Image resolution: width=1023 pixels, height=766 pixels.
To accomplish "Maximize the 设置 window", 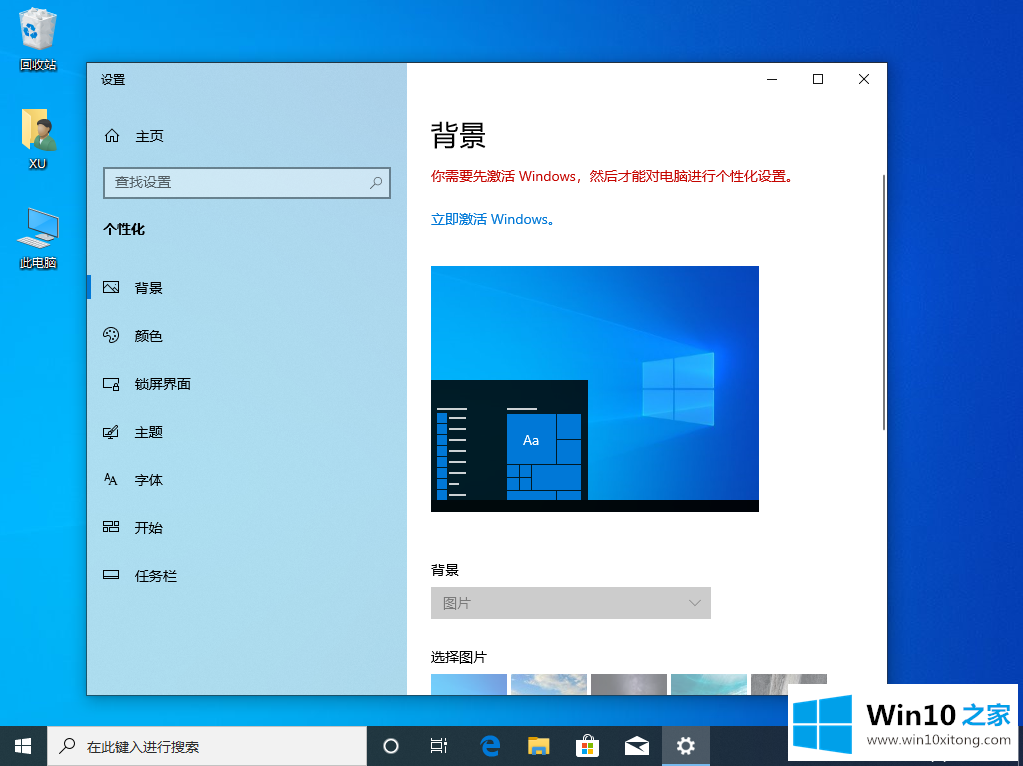I will tap(817, 79).
